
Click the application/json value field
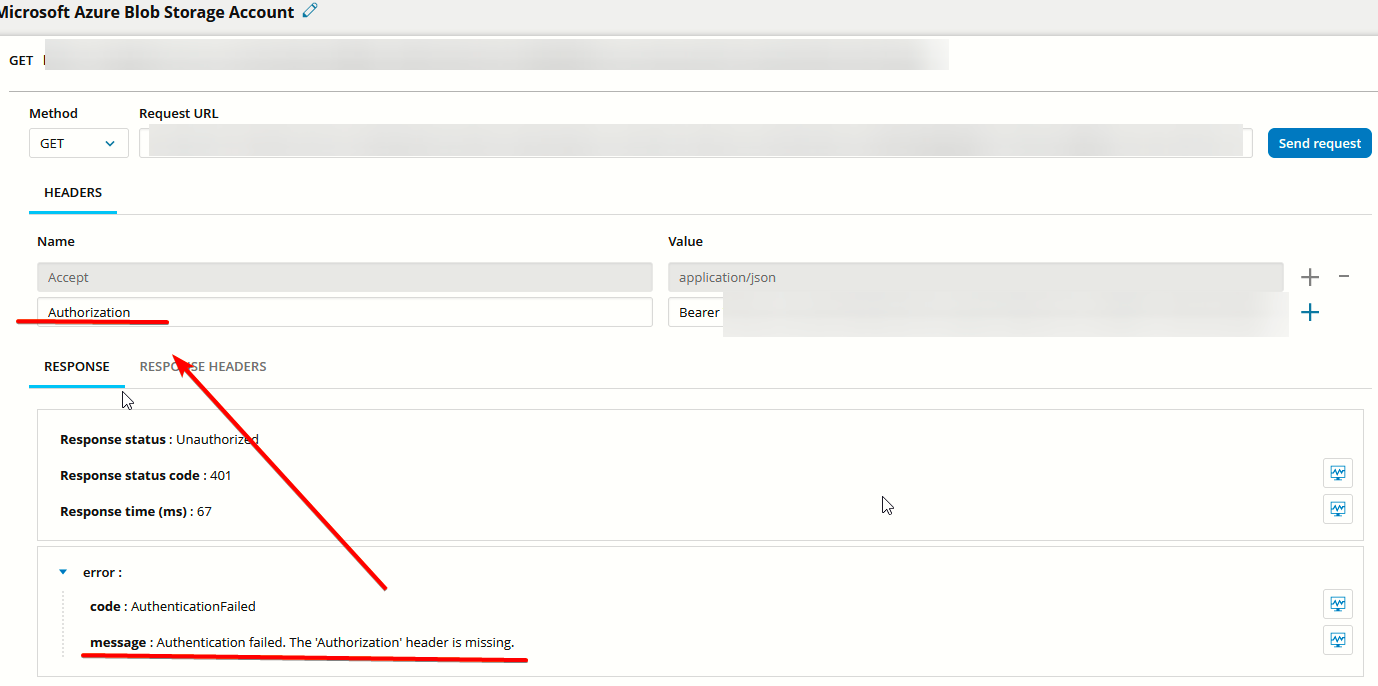click(975, 277)
